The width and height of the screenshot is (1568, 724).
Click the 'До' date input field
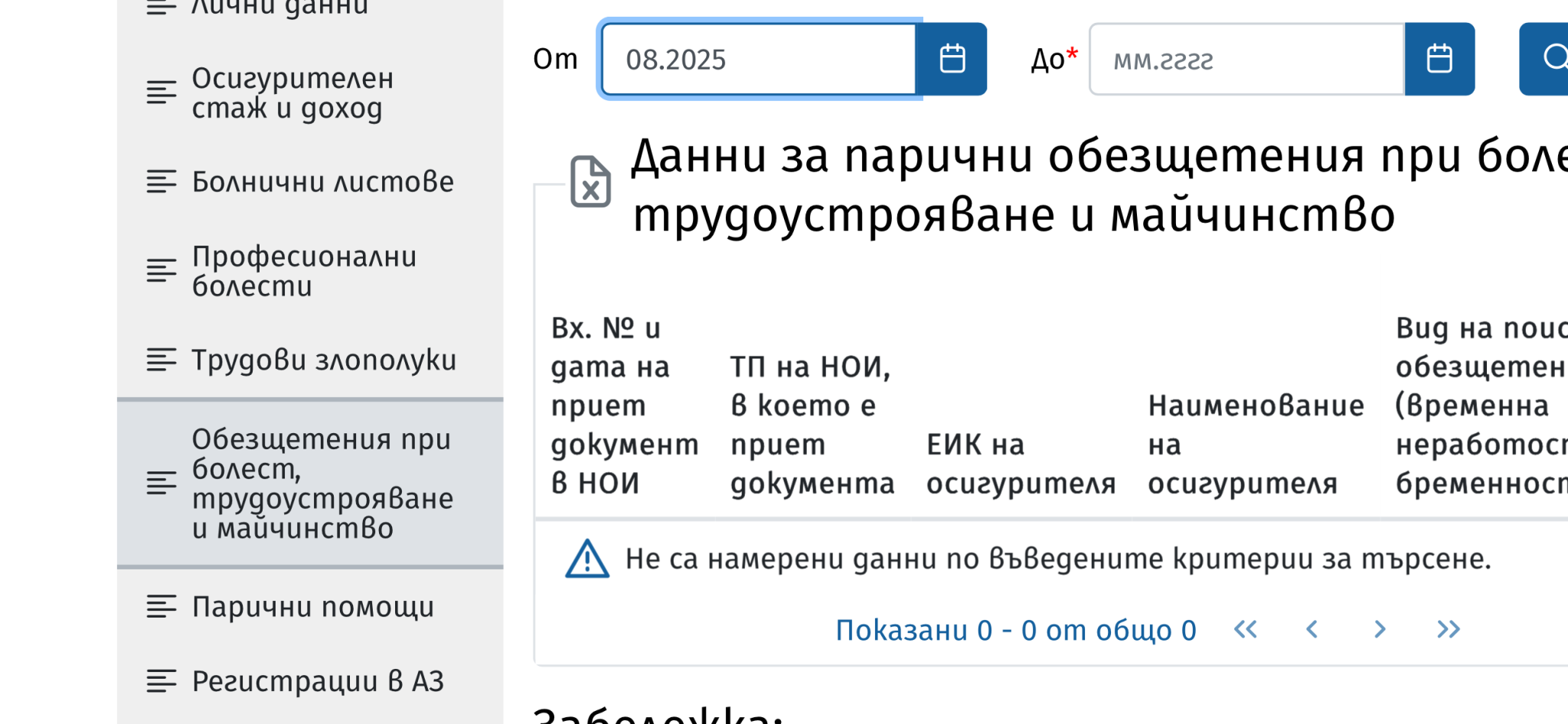point(1246,59)
